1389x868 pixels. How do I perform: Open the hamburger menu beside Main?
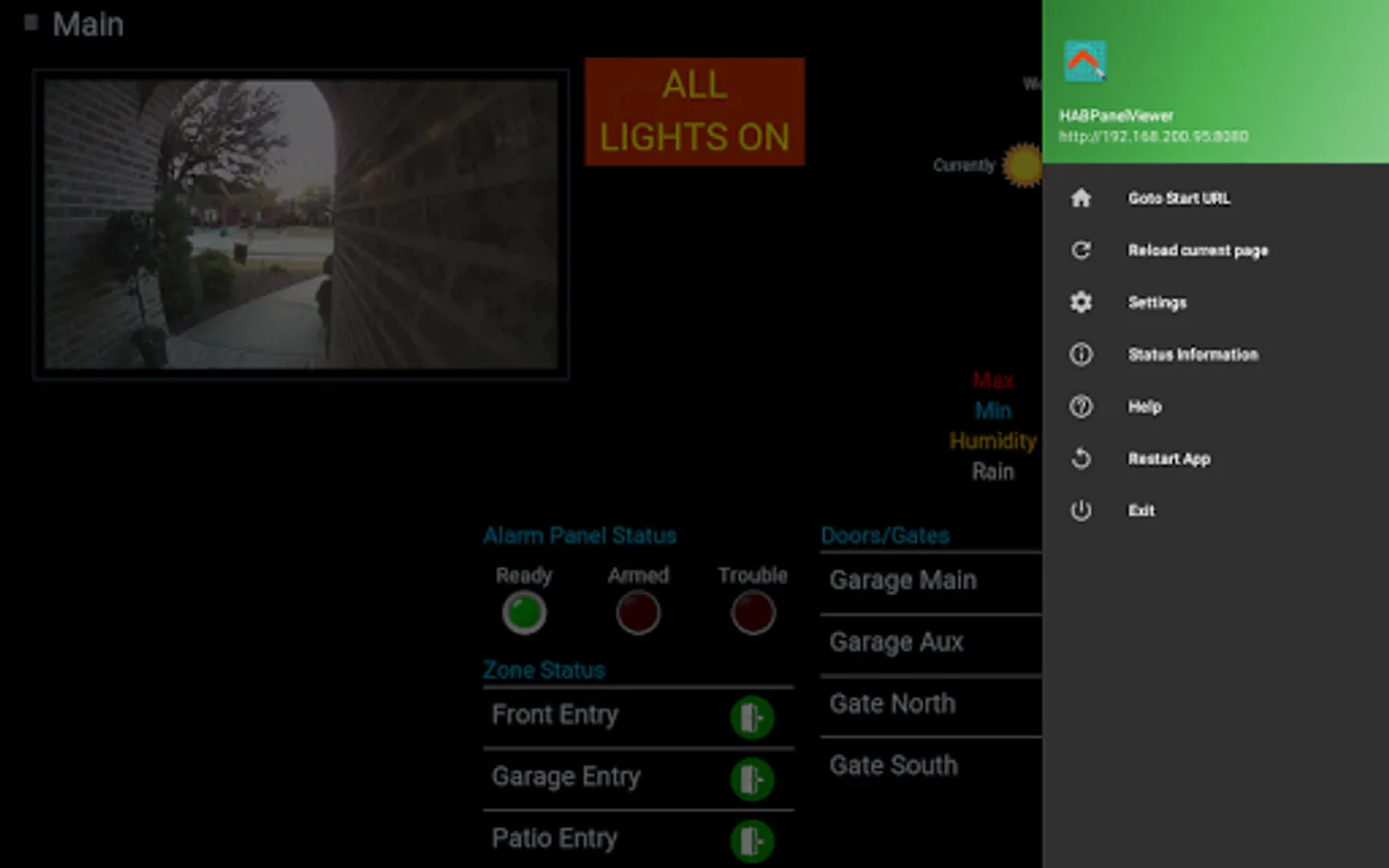coord(31,22)
